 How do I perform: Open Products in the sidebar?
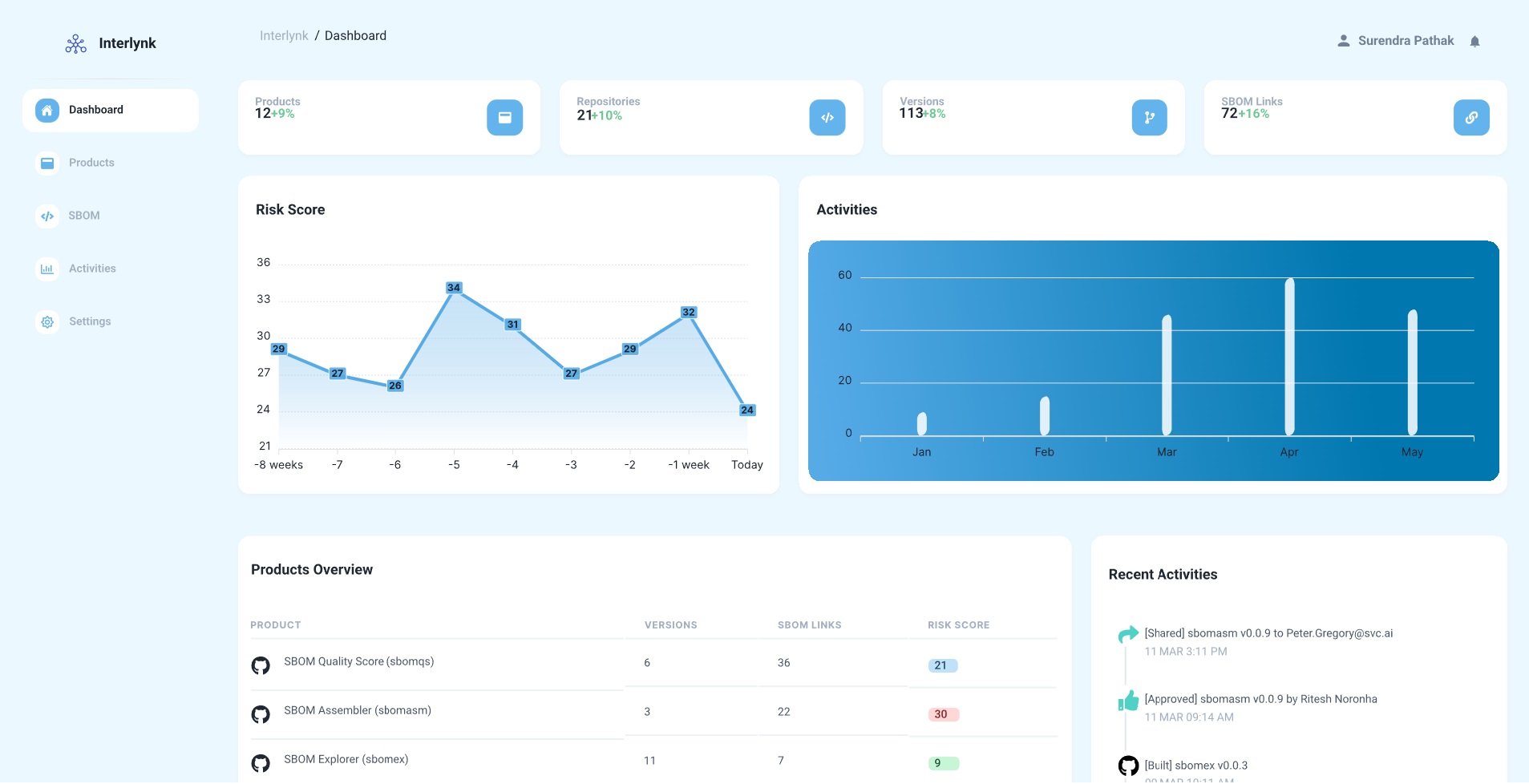click(91, 163)
